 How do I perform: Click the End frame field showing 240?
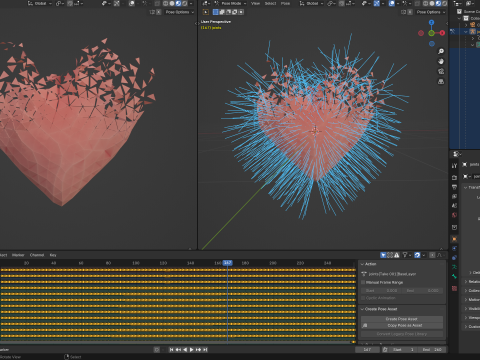pos(432,350)
